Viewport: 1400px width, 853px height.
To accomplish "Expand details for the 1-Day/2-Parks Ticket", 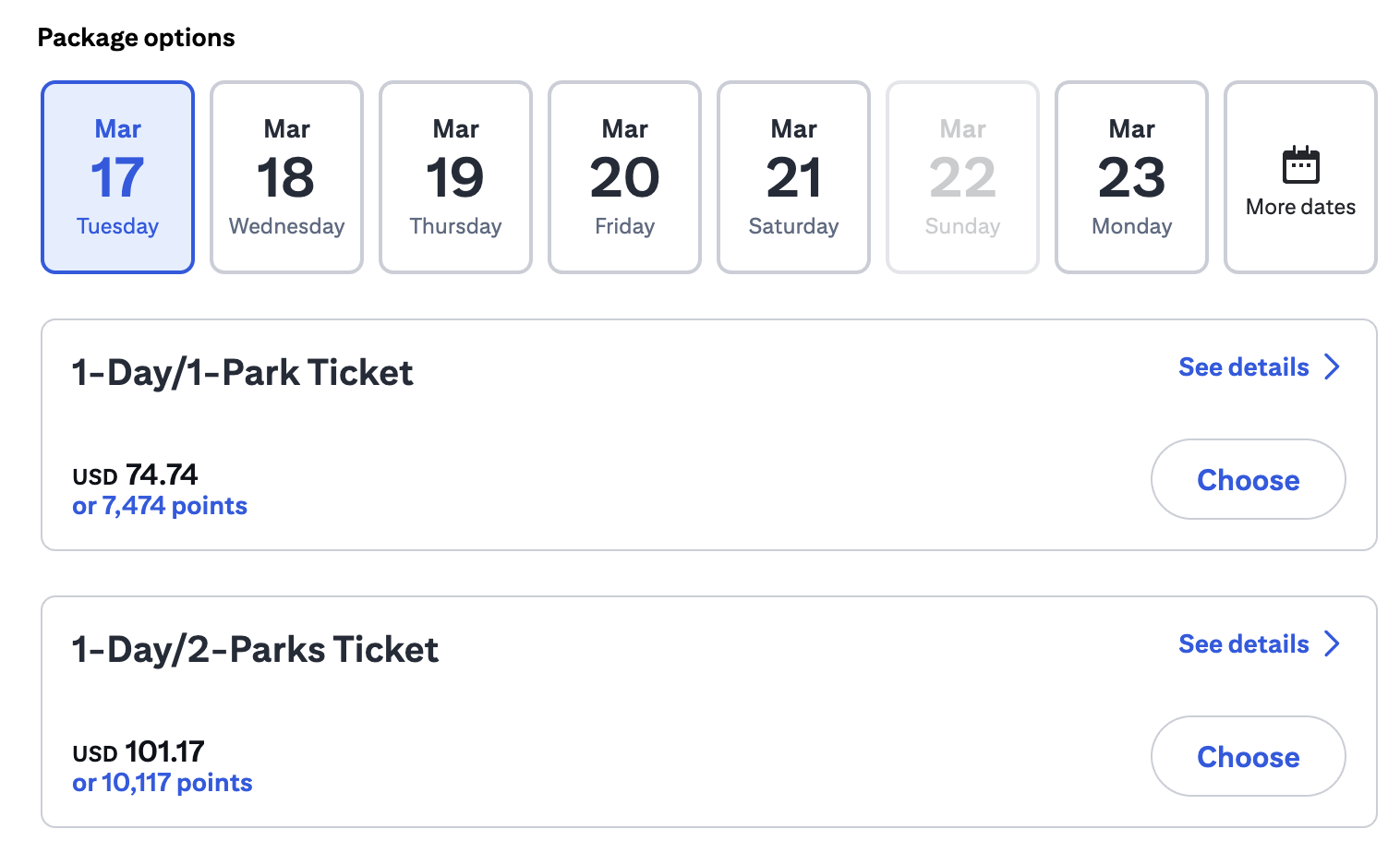I will pos(1243,643).
